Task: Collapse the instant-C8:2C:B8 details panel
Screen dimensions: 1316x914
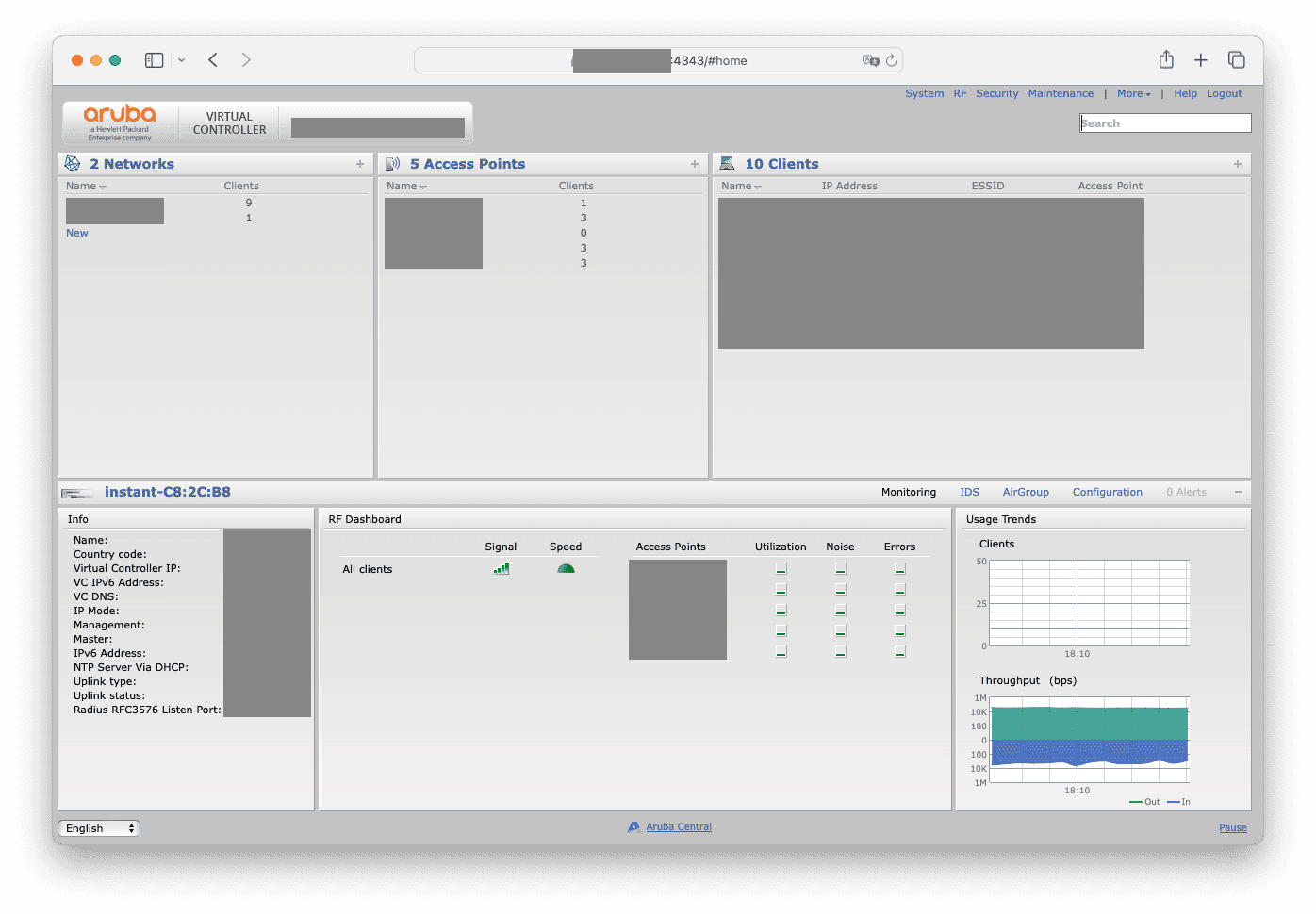Action: [x=1238, y=492]
